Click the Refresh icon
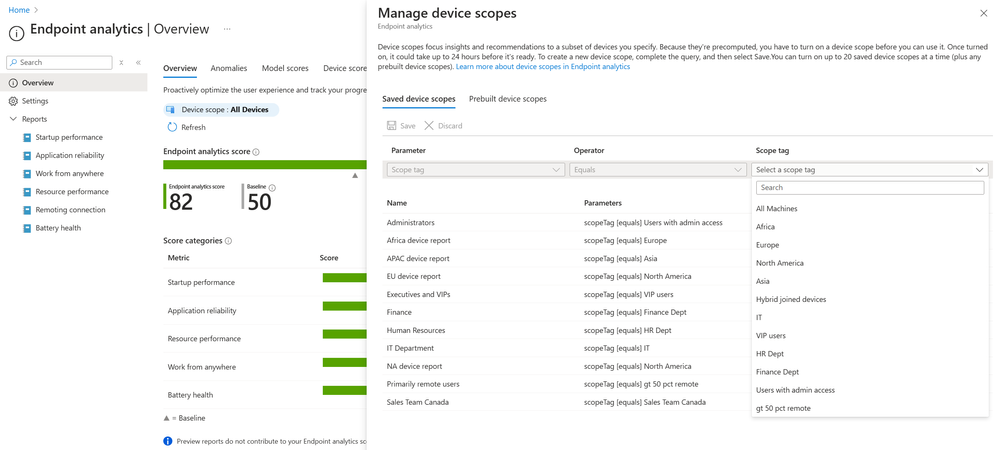Screen dimensions: 999x450 pos(172,127)
